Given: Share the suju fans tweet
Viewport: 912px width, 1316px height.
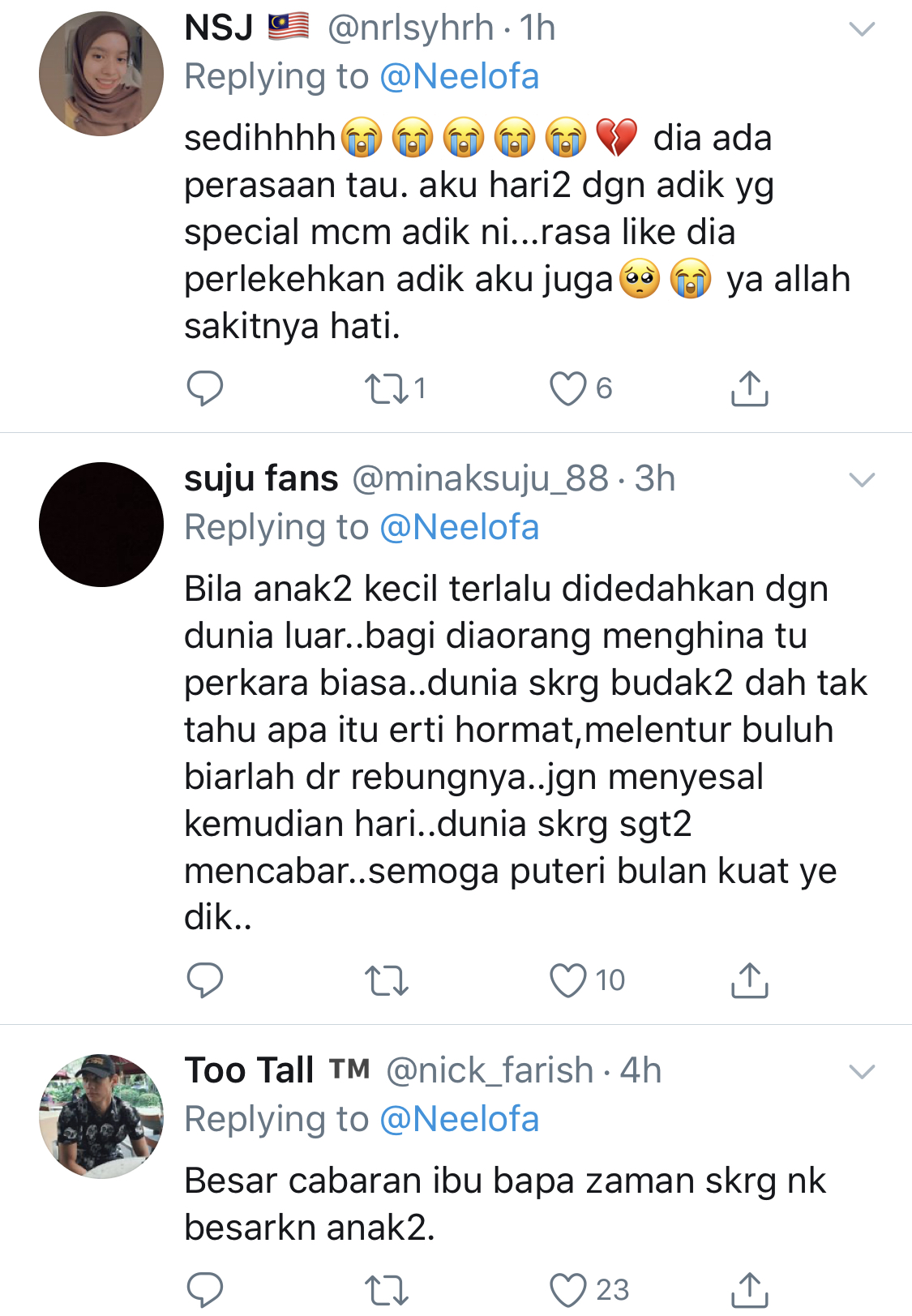Looking at the screenshot, I should coord(749,980).
